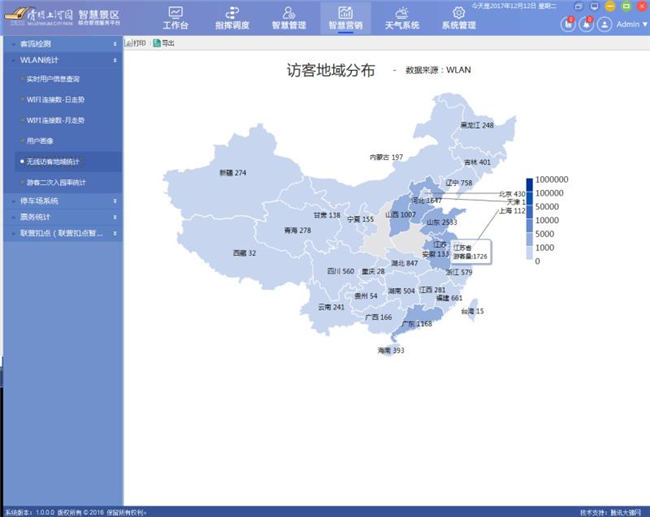Open the 指挥调度 command dispatch module

[x=232, y=18]
